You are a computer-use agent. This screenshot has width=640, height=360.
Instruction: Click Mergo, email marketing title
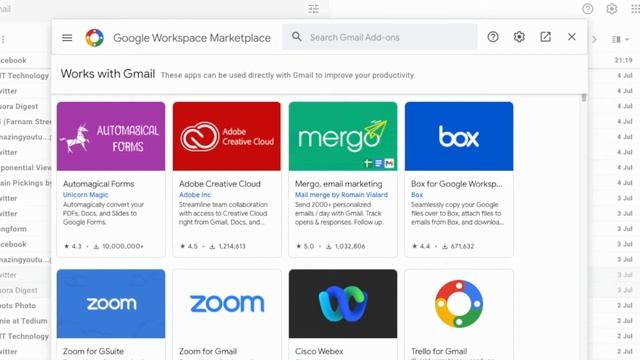[x=338, y=184]
